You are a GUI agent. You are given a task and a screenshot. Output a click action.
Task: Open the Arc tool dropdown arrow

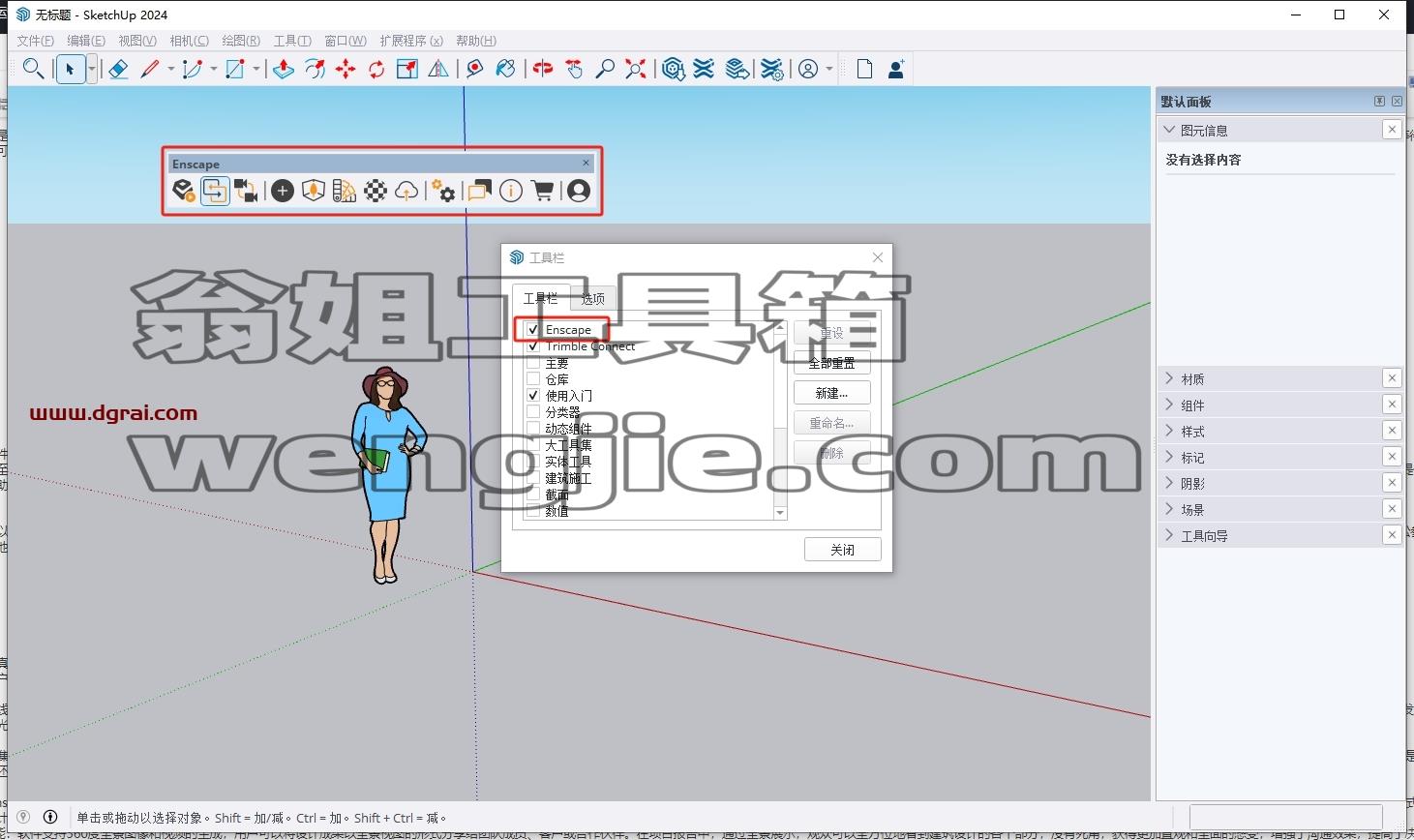(213, 69)
